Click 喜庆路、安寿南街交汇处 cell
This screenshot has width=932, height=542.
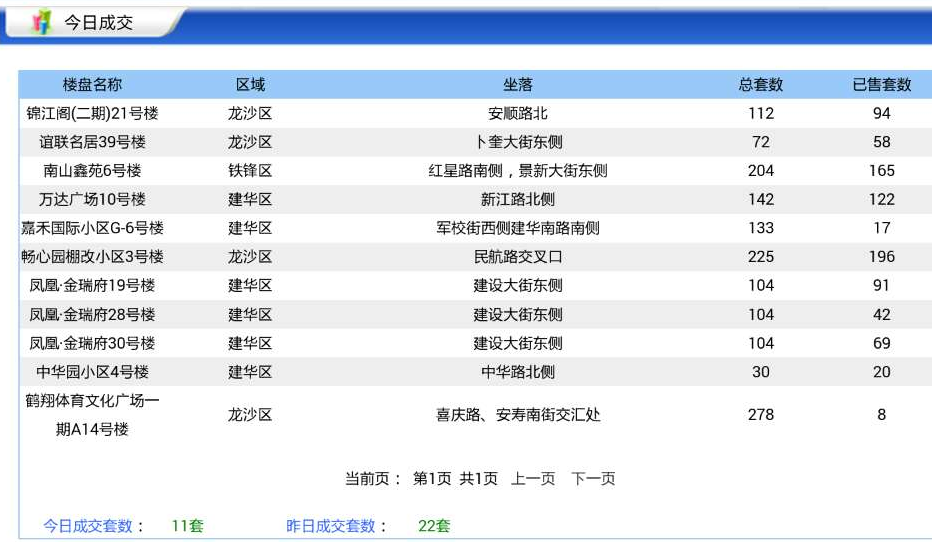tap(518, 414)
